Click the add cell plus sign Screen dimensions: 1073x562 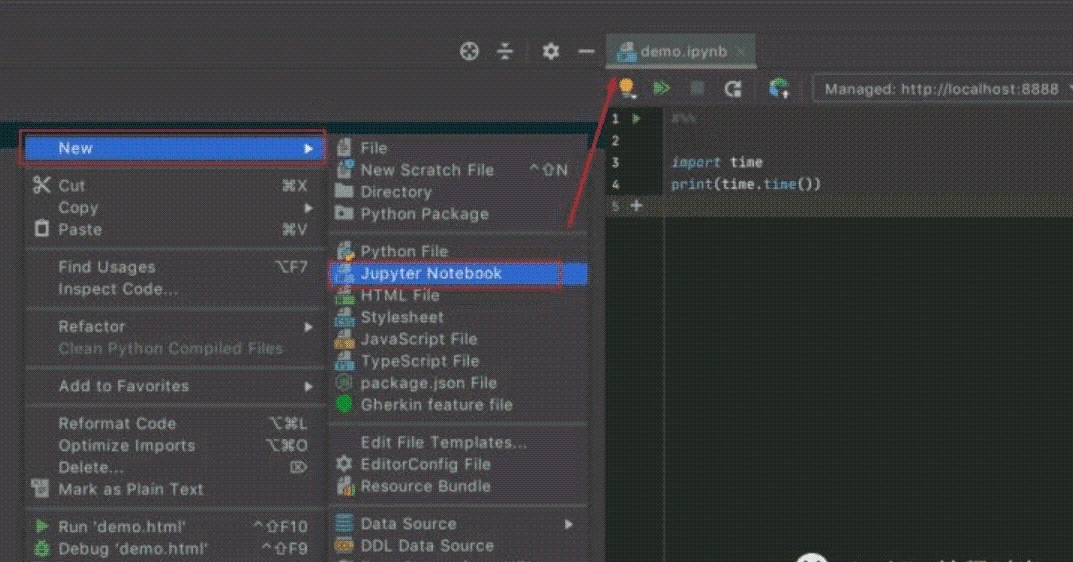pos(636,206)
